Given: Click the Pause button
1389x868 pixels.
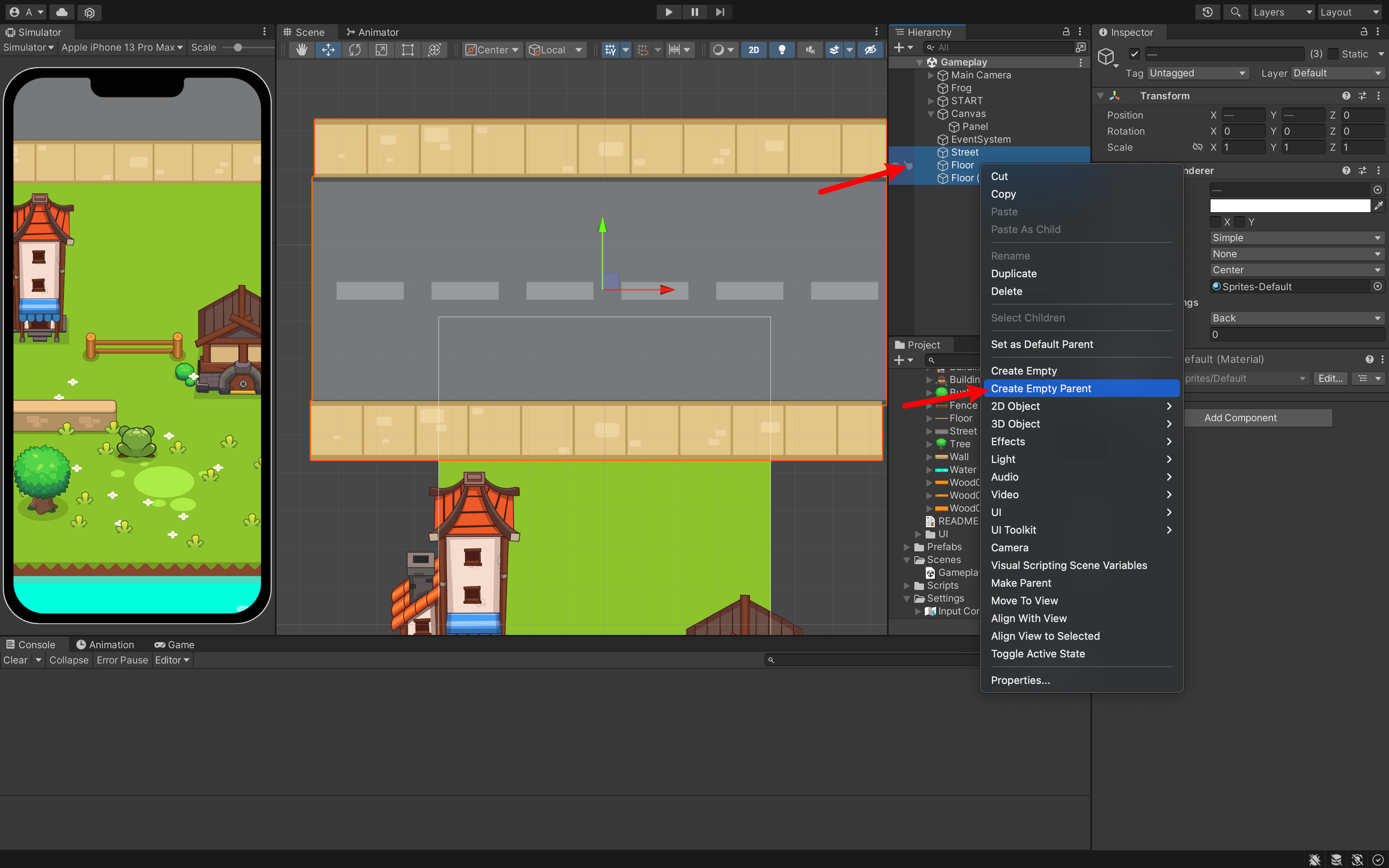Looking at the screenshot, I should click(x=694, y=12).
